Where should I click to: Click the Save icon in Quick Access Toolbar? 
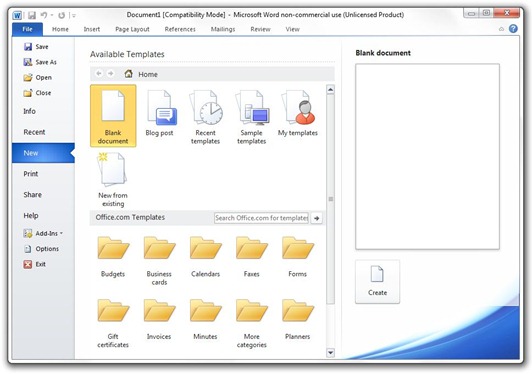(32, 15)
